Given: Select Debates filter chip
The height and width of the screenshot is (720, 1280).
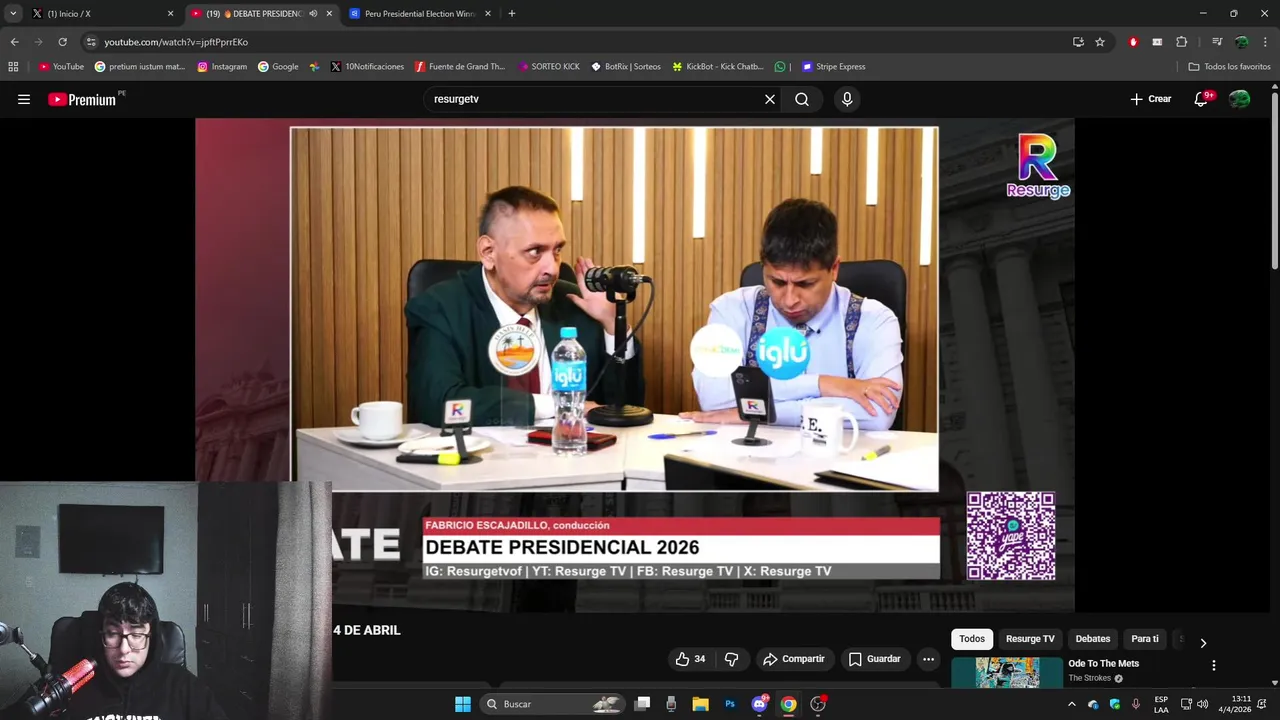Looking at the screenshot, I should pyautogui.click(x=1093, y=639).
